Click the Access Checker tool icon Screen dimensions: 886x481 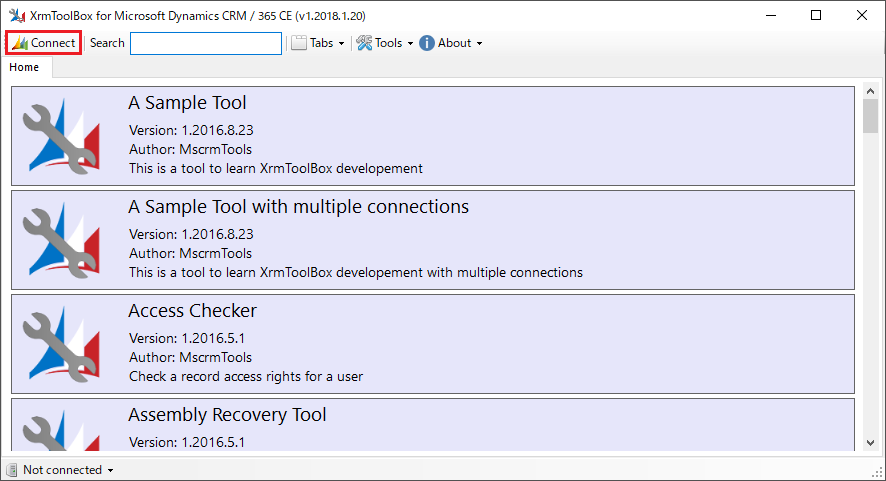coord(61,344)
